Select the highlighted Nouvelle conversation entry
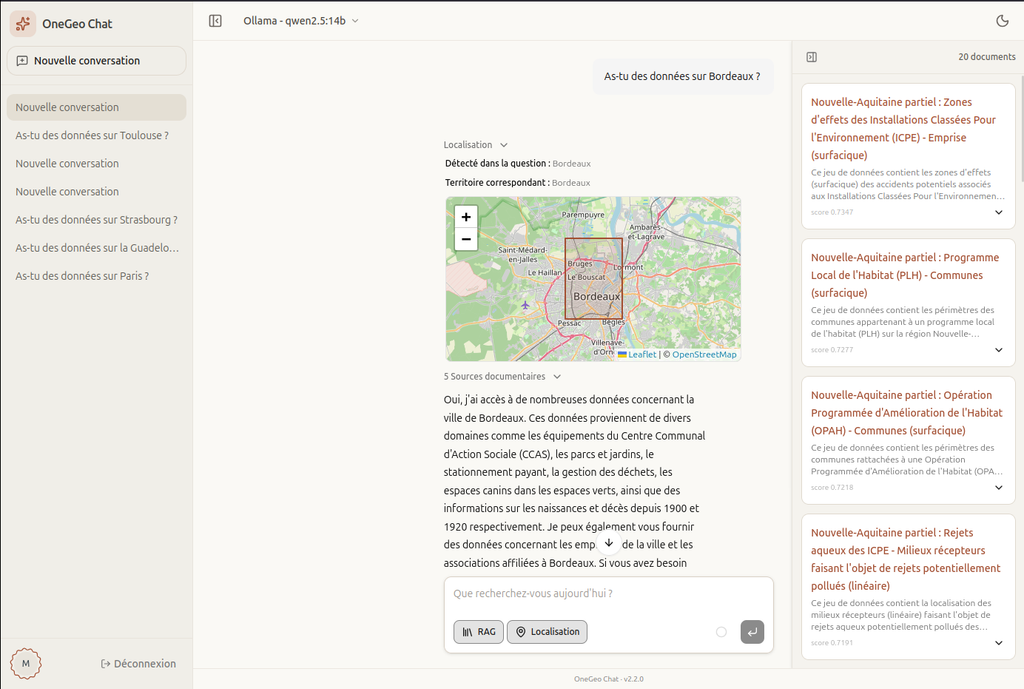The image size is (1024, 689). click(96, 107)
